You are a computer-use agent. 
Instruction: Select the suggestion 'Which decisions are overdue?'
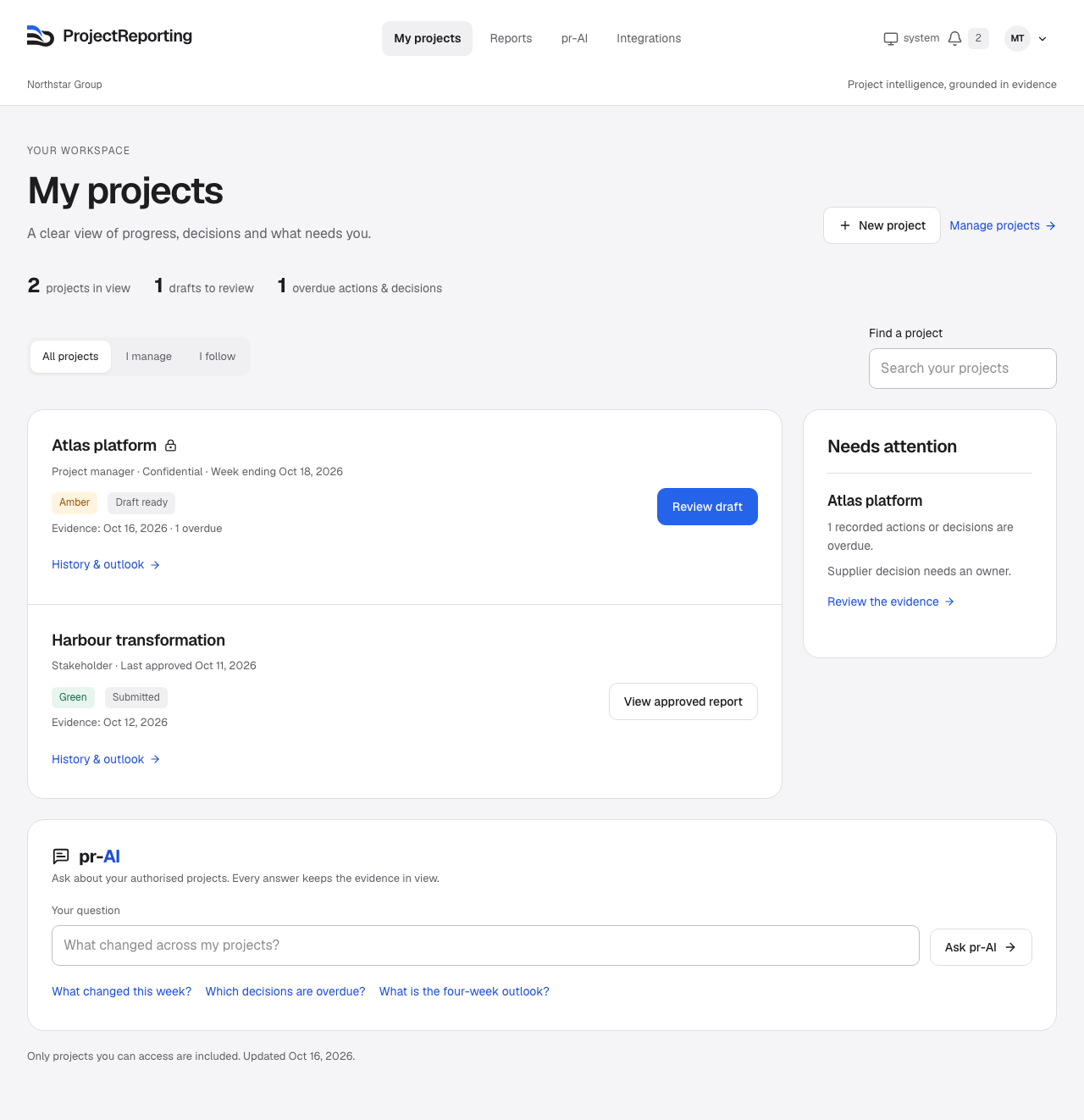(x=285, y=991)
